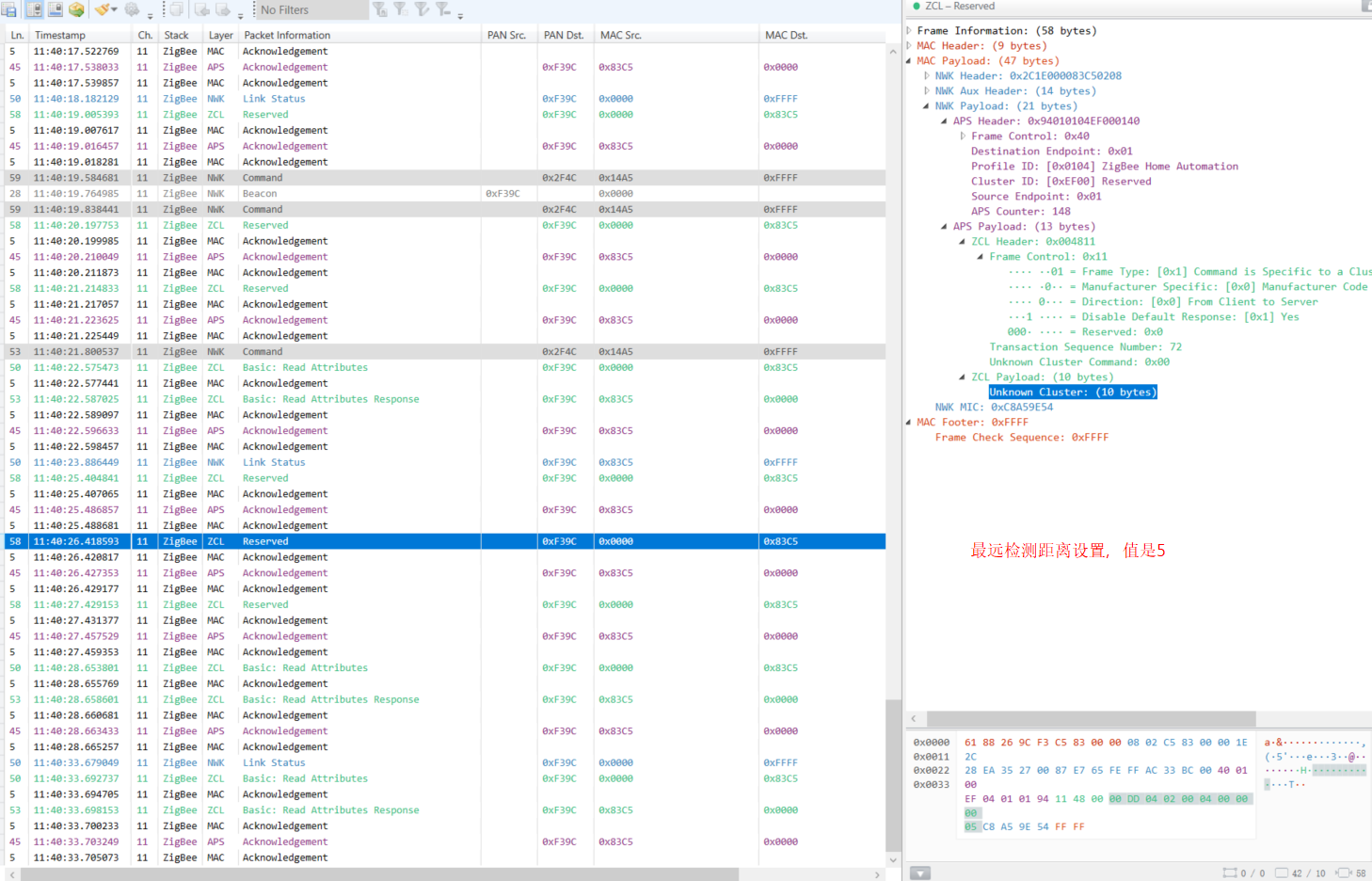Click the PAN Src. column header
Screen dimensions: 1372x881
(509, 35)
